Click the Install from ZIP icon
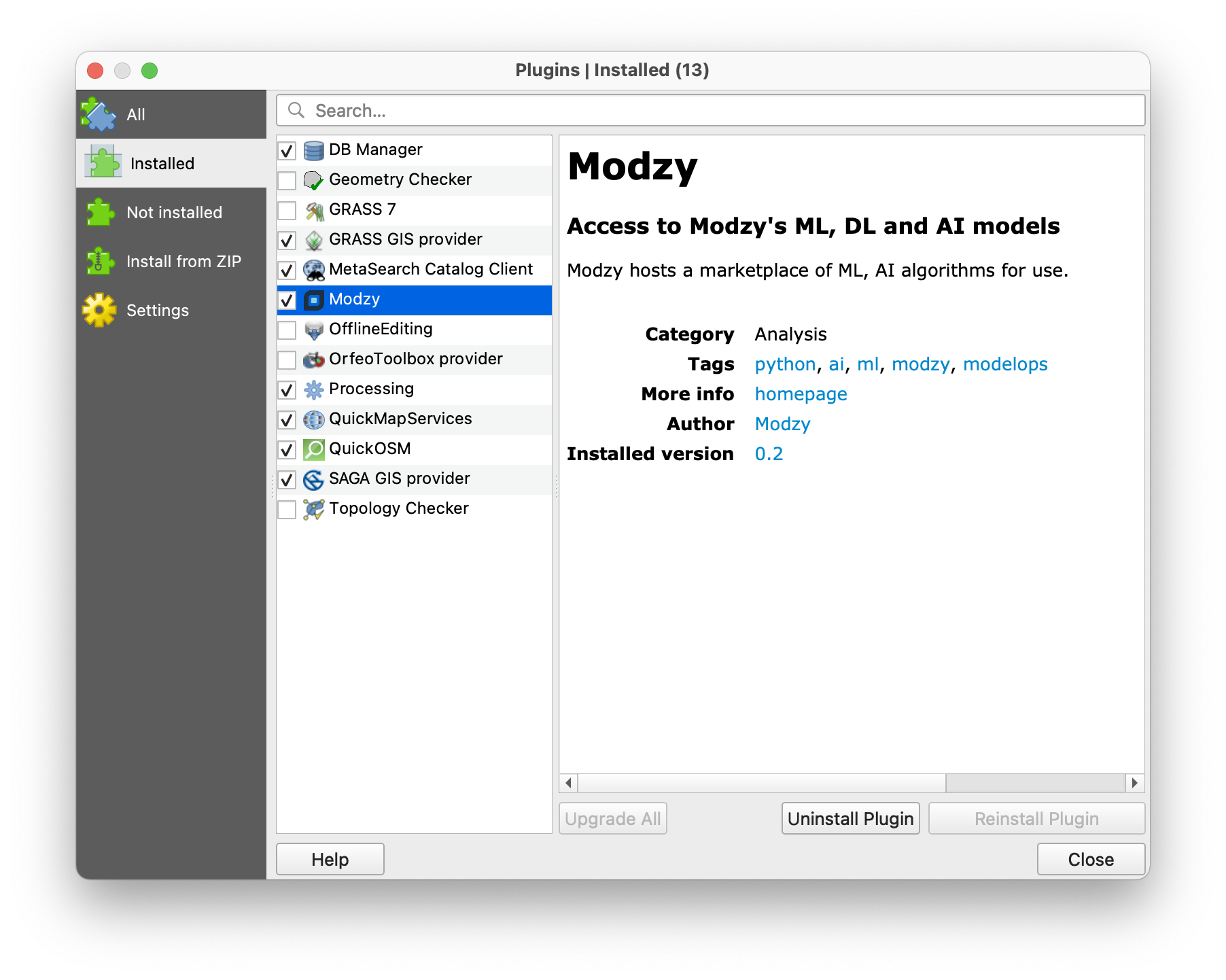Viewport: 1226px width, 980px height. pos(100,261)
